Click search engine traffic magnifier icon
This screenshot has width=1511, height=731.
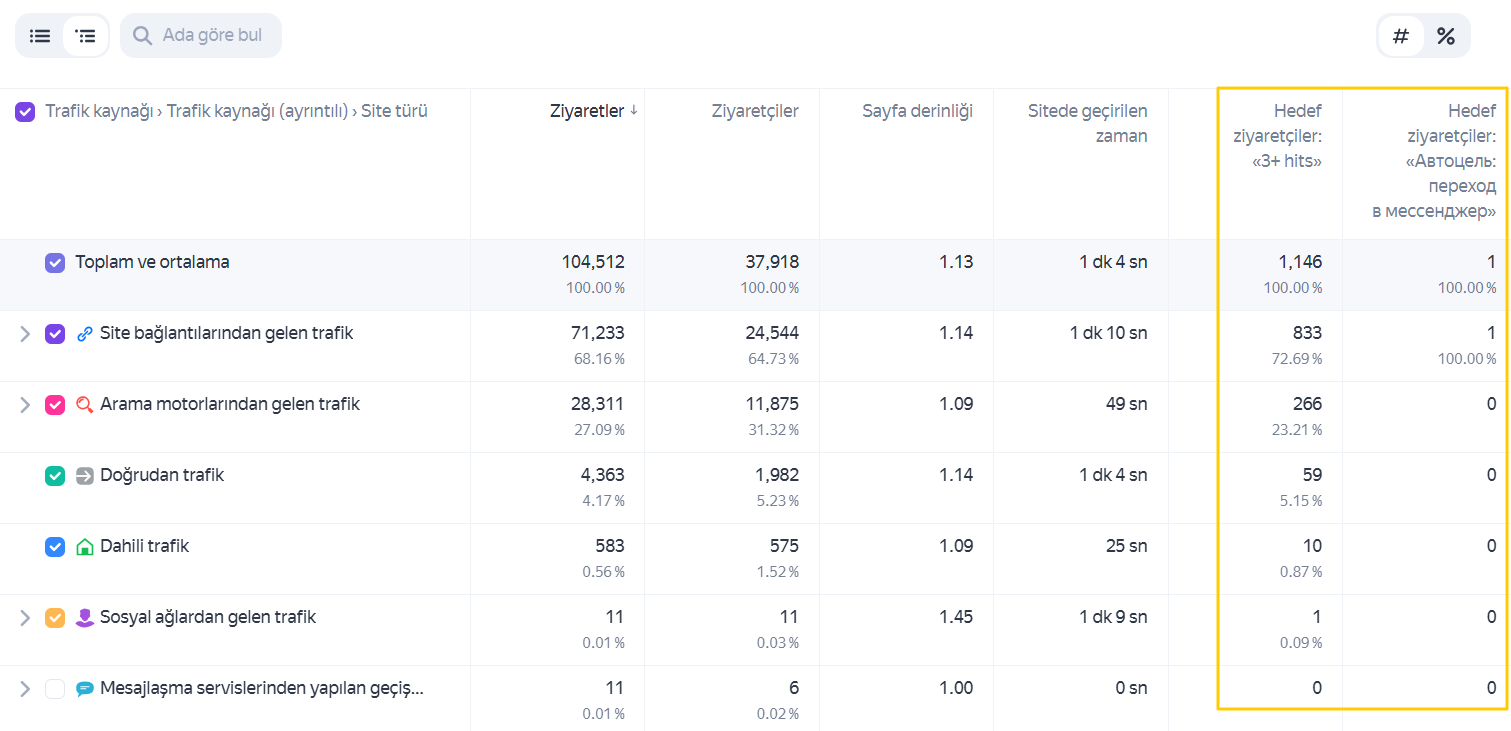click(x=85, y=405)
